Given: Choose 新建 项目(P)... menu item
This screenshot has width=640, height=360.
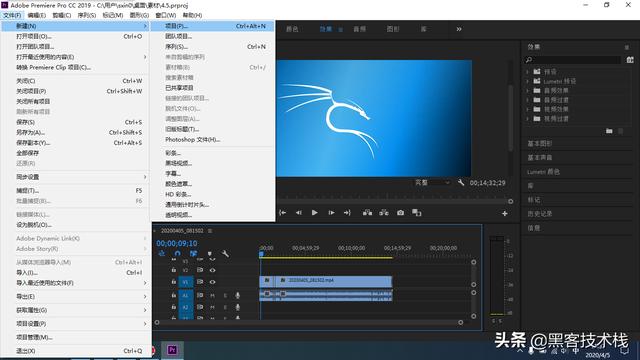Looking at the screenshot, I should pyautogui.click(x=212, y=26).
